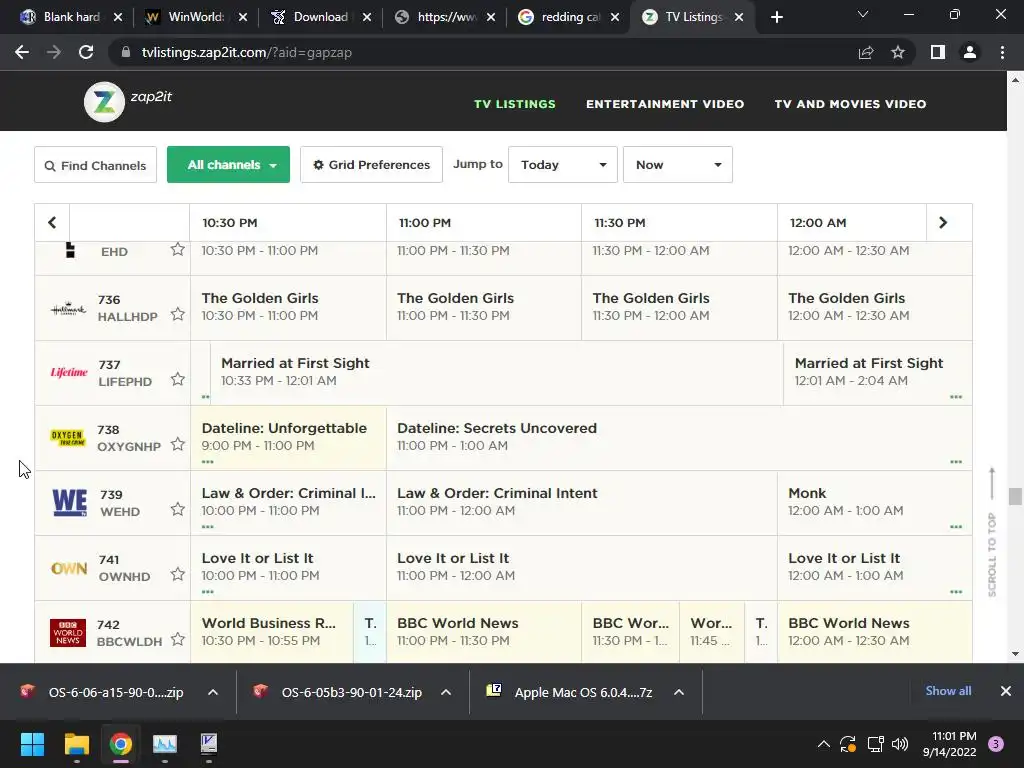The image size is (1024, 768).
Task: Select Entertainment Video nav item
Action: 665,104
